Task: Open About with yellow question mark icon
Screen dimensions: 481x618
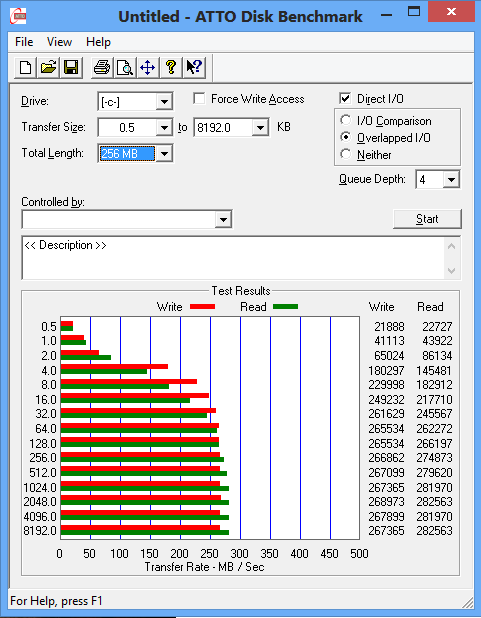Action: click(x=171, y=67)
